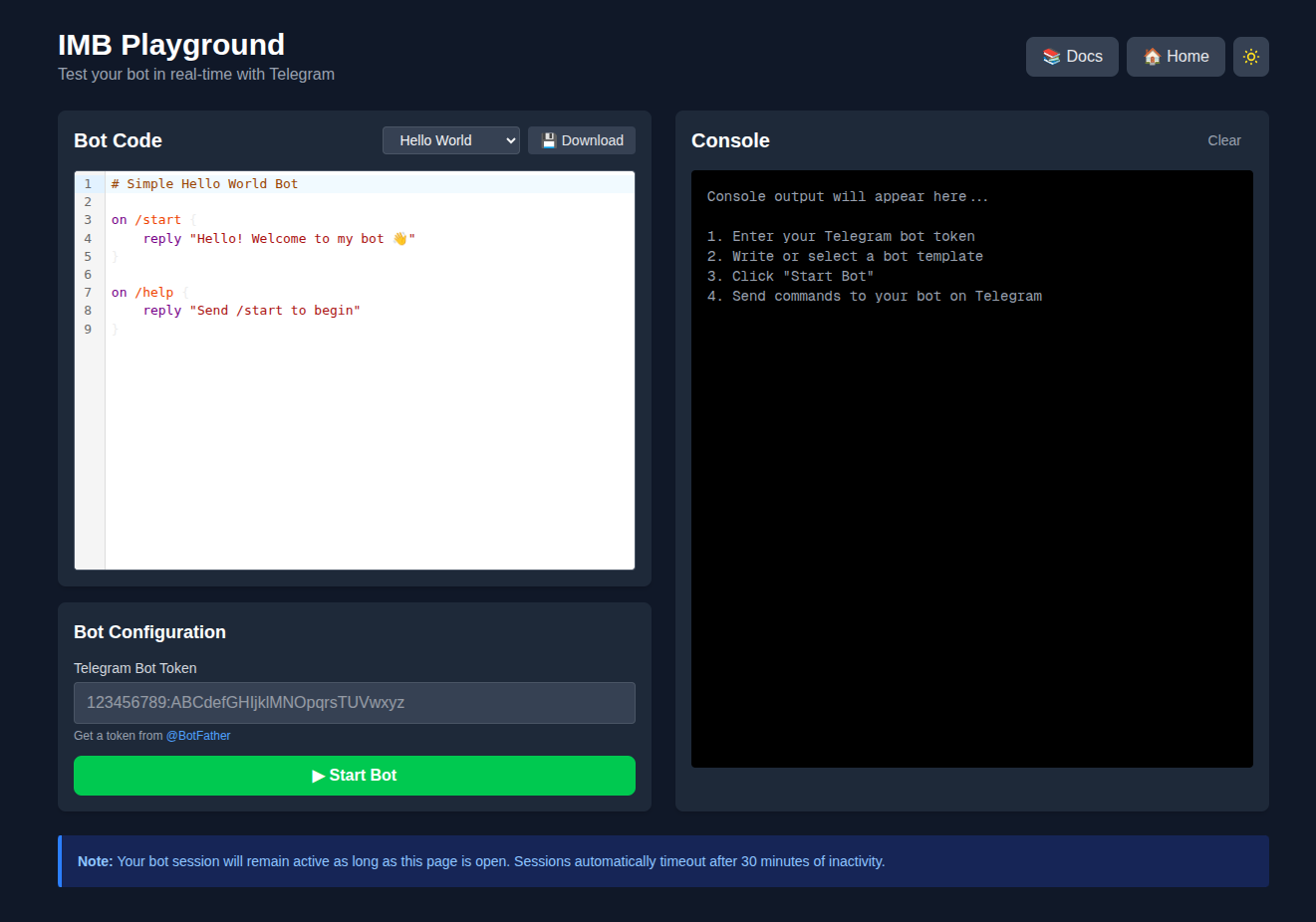Click the waving hand emoji in code
1316x922 pixels.
[399, 239]
